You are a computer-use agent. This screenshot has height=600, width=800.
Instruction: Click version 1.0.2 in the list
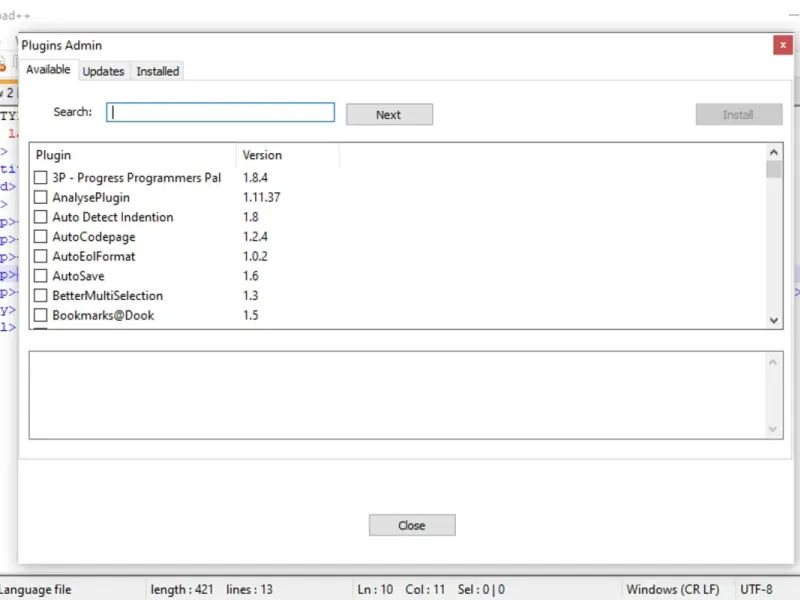point(255,256)
